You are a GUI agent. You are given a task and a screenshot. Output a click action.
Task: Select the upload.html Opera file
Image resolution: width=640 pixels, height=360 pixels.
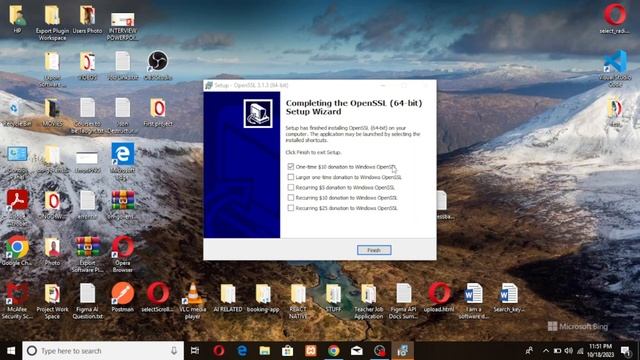coord(439,297)
